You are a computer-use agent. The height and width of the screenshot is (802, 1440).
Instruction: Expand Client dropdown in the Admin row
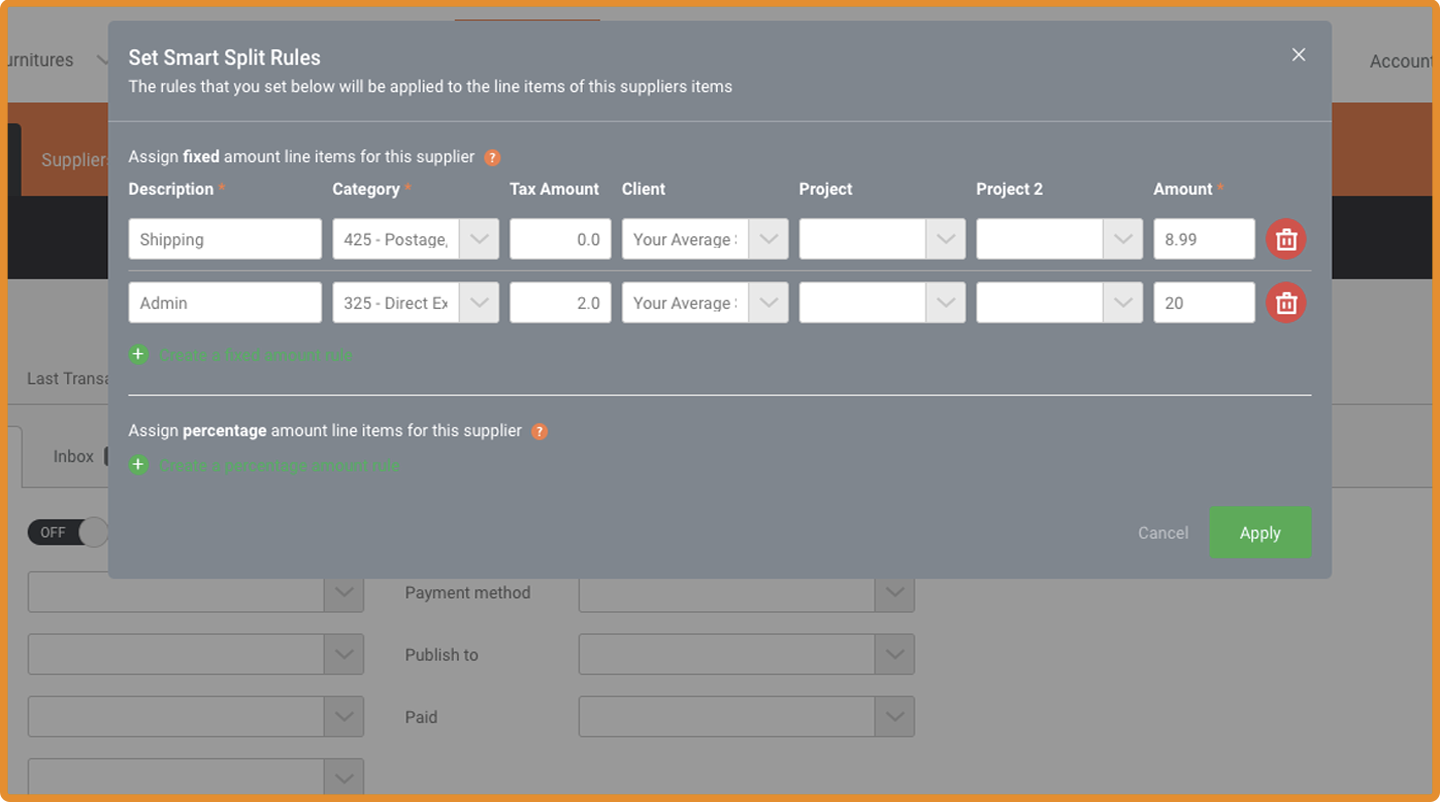pyautogui.click(x=769, y=303)
